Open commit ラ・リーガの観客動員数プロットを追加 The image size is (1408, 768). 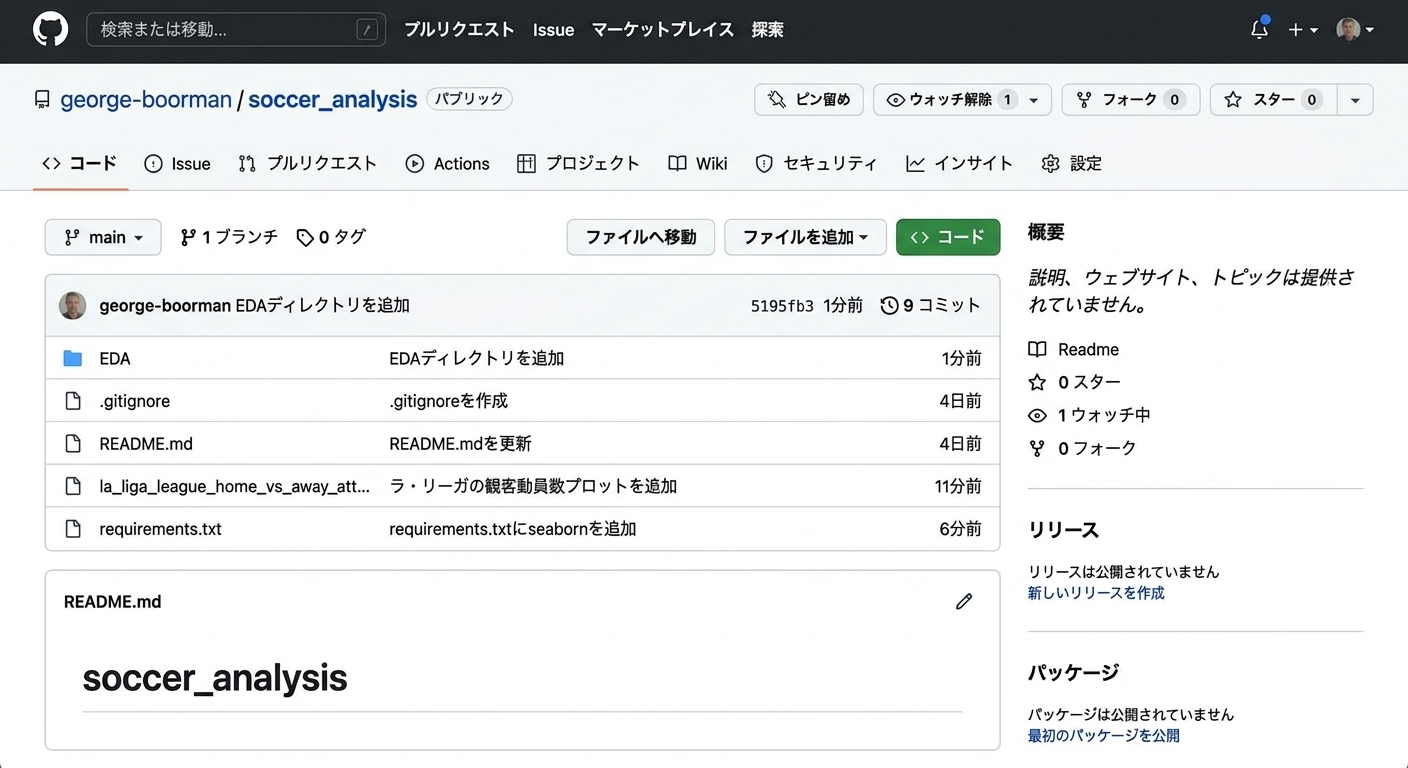click(533, 486)
